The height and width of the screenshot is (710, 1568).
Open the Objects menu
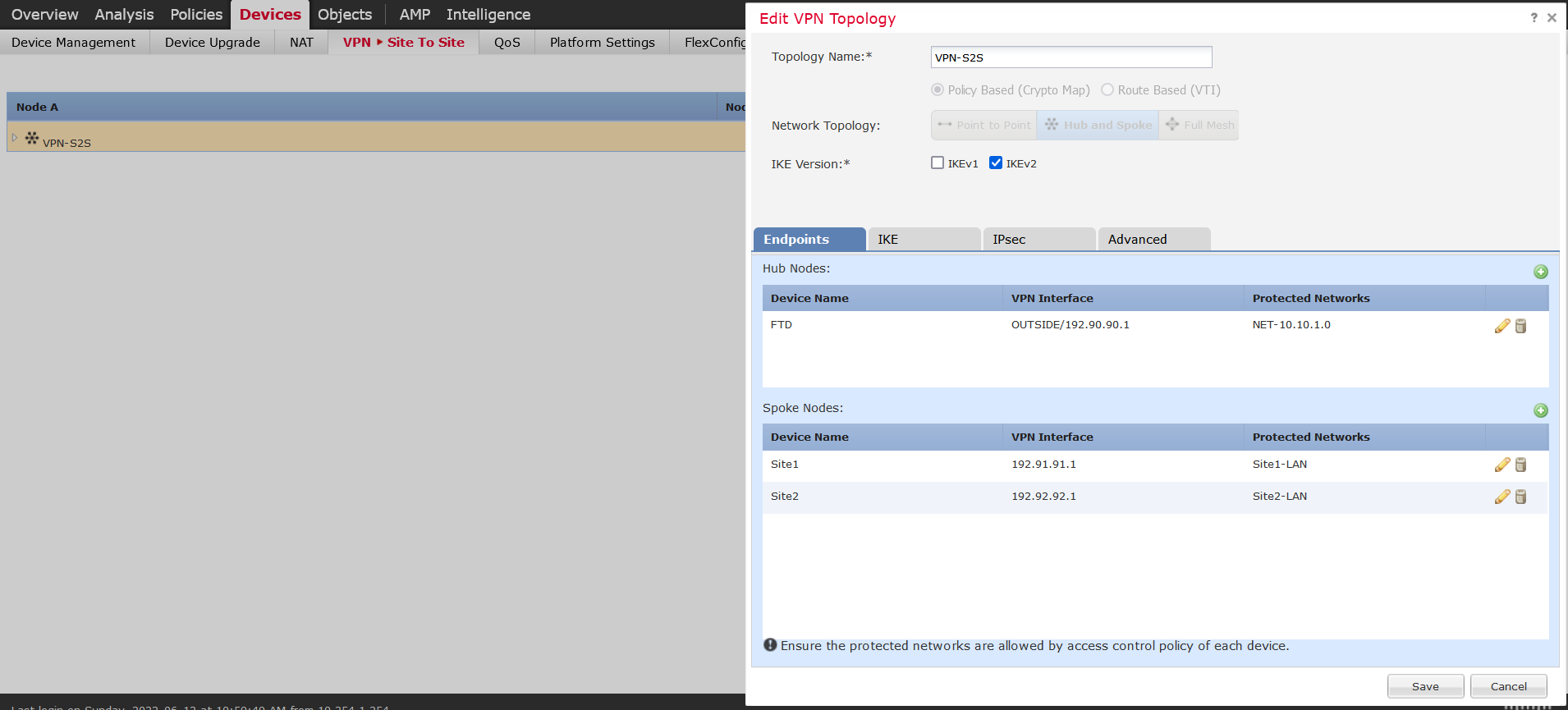coord(345,14)
